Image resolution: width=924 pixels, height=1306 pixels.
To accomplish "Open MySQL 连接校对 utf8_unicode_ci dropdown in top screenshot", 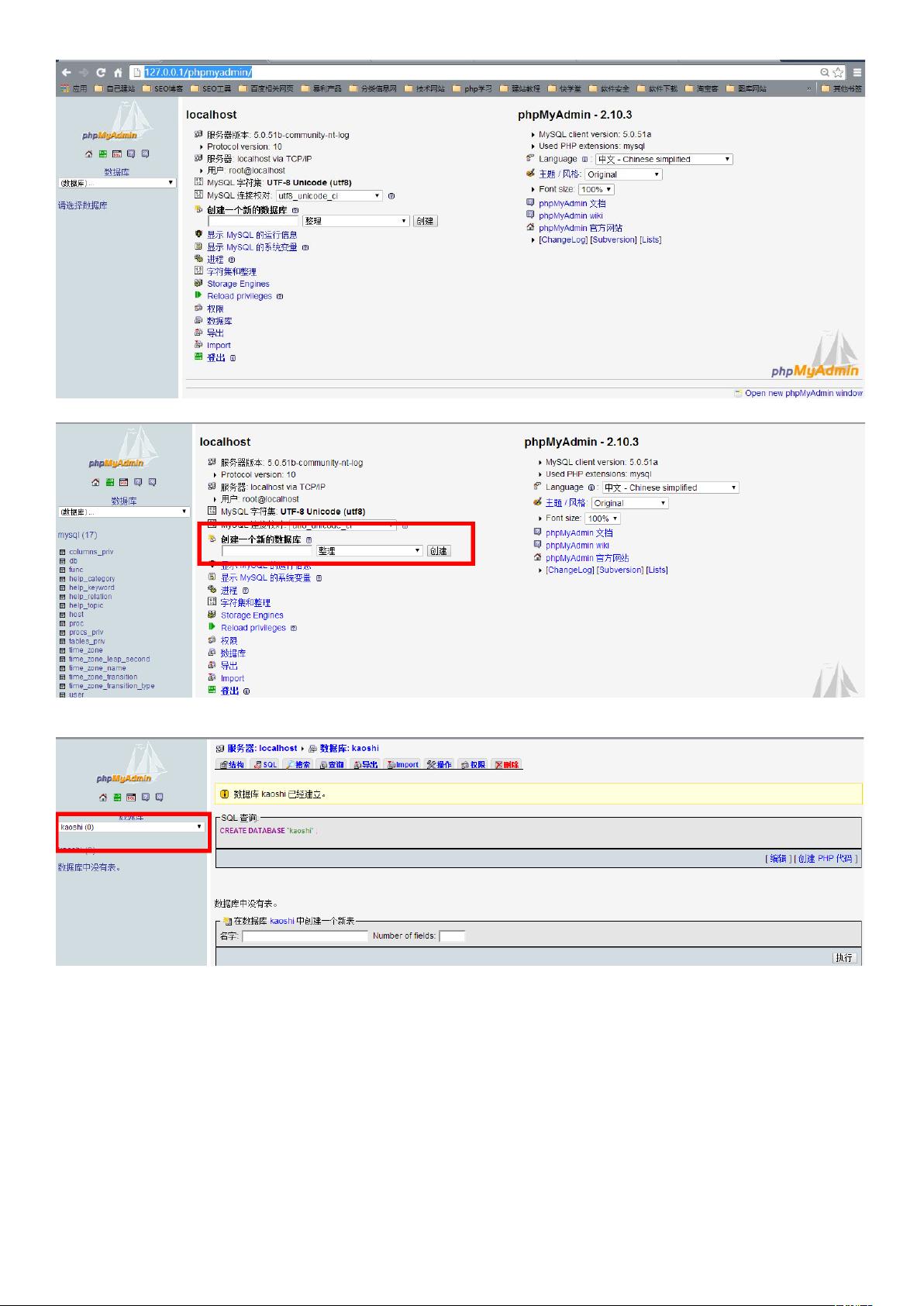I will [329, 196].
